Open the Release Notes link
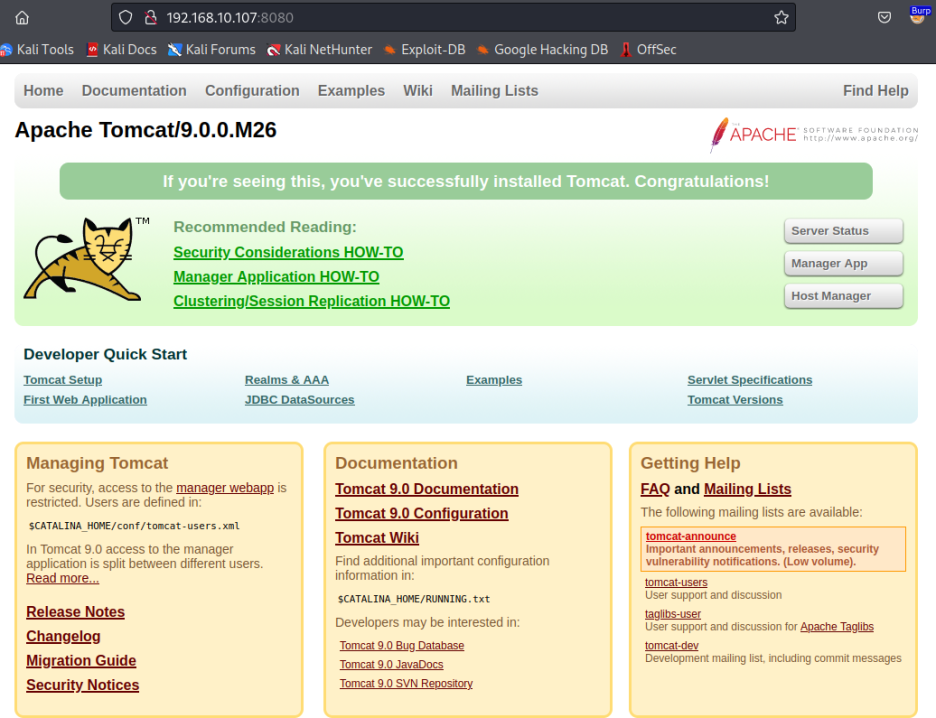This screenshot has height=718, width=936. click(75, 612)
